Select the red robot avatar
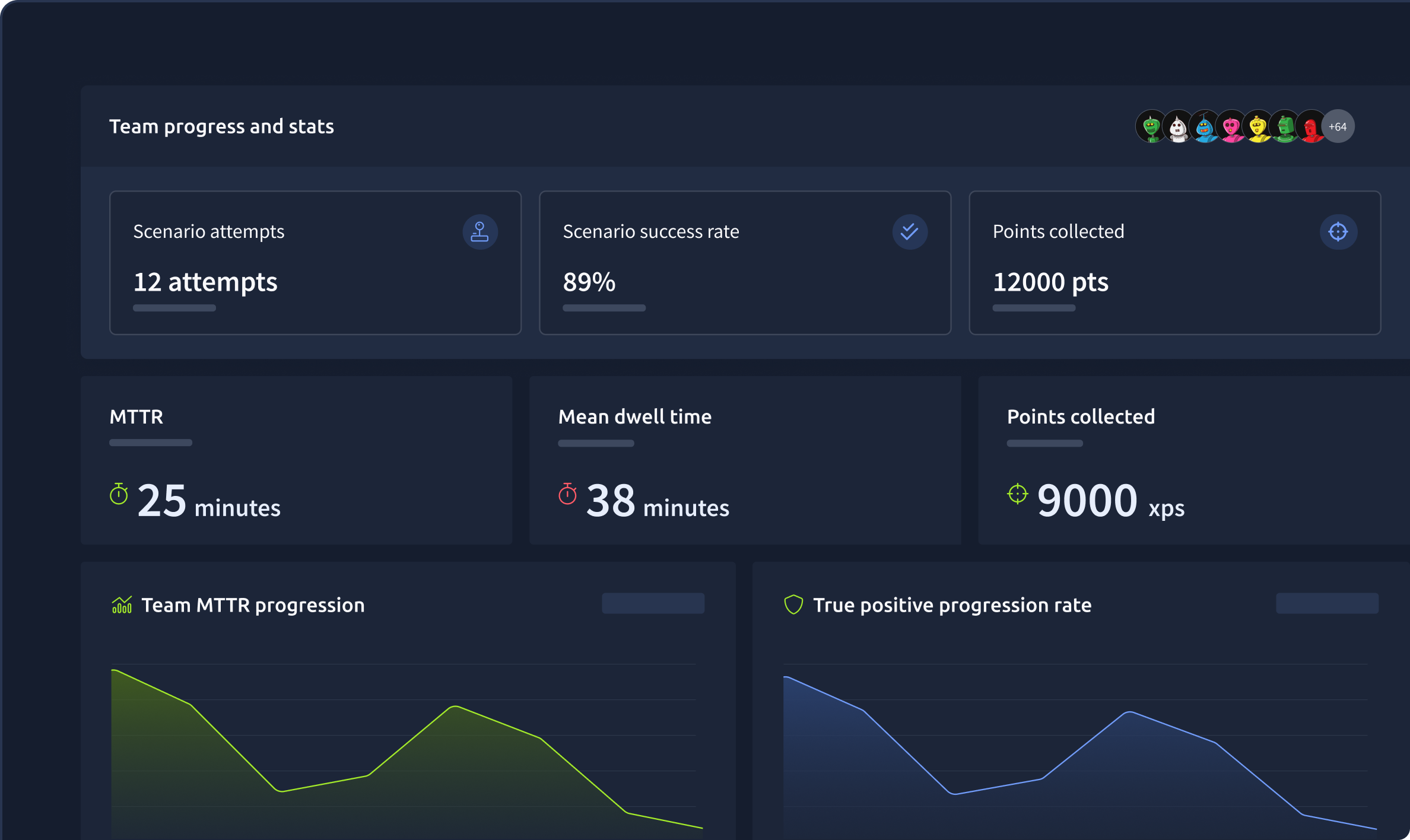 click(x=1310, y=127)
